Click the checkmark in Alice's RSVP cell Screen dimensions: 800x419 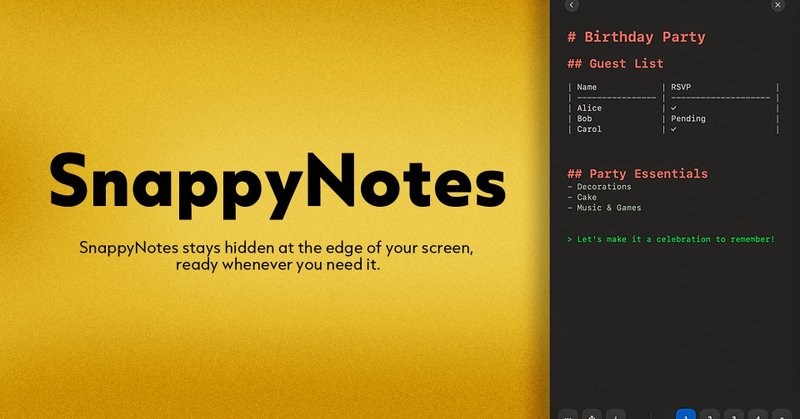(673, 108)
